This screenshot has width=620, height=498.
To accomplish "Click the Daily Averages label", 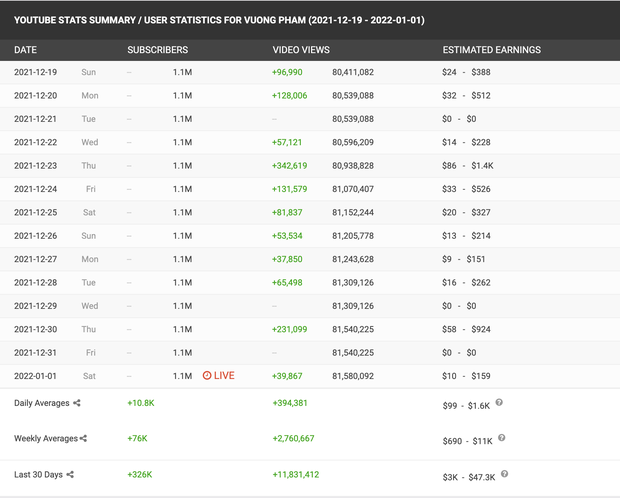I will (42, 403).
